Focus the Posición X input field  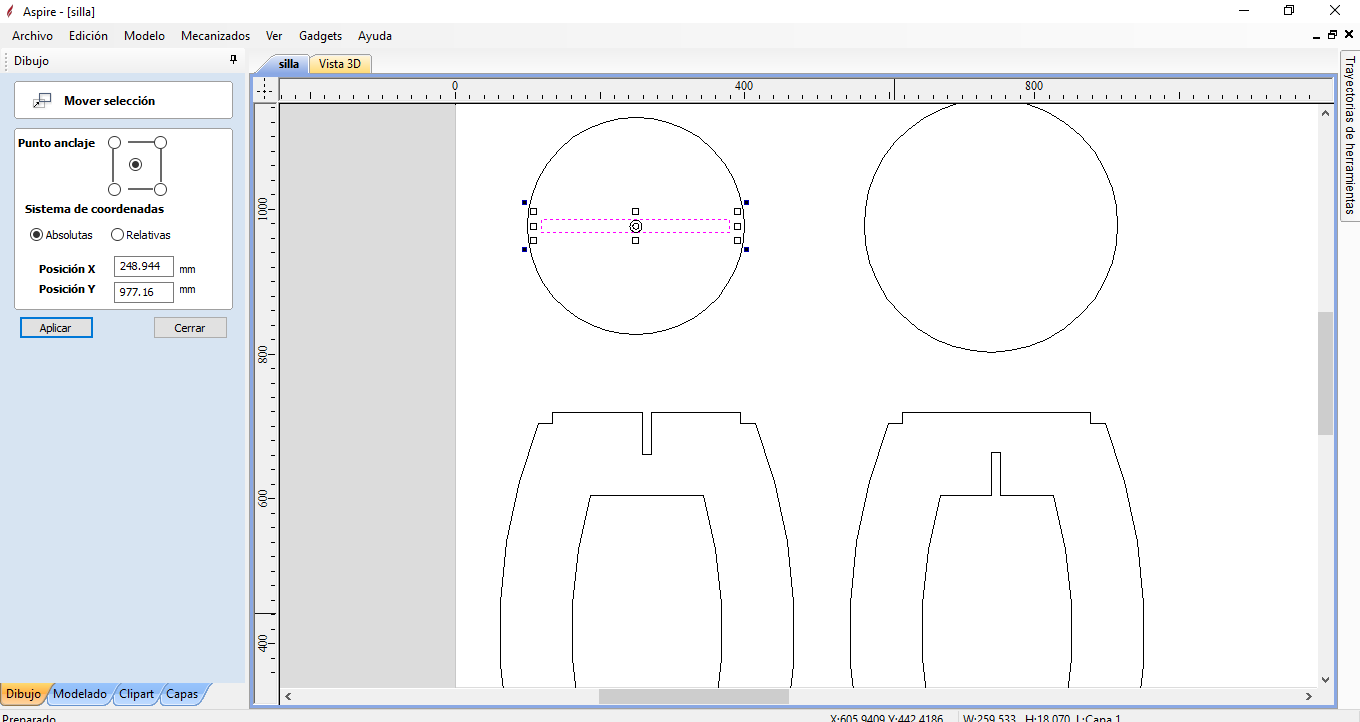(144, 267)
